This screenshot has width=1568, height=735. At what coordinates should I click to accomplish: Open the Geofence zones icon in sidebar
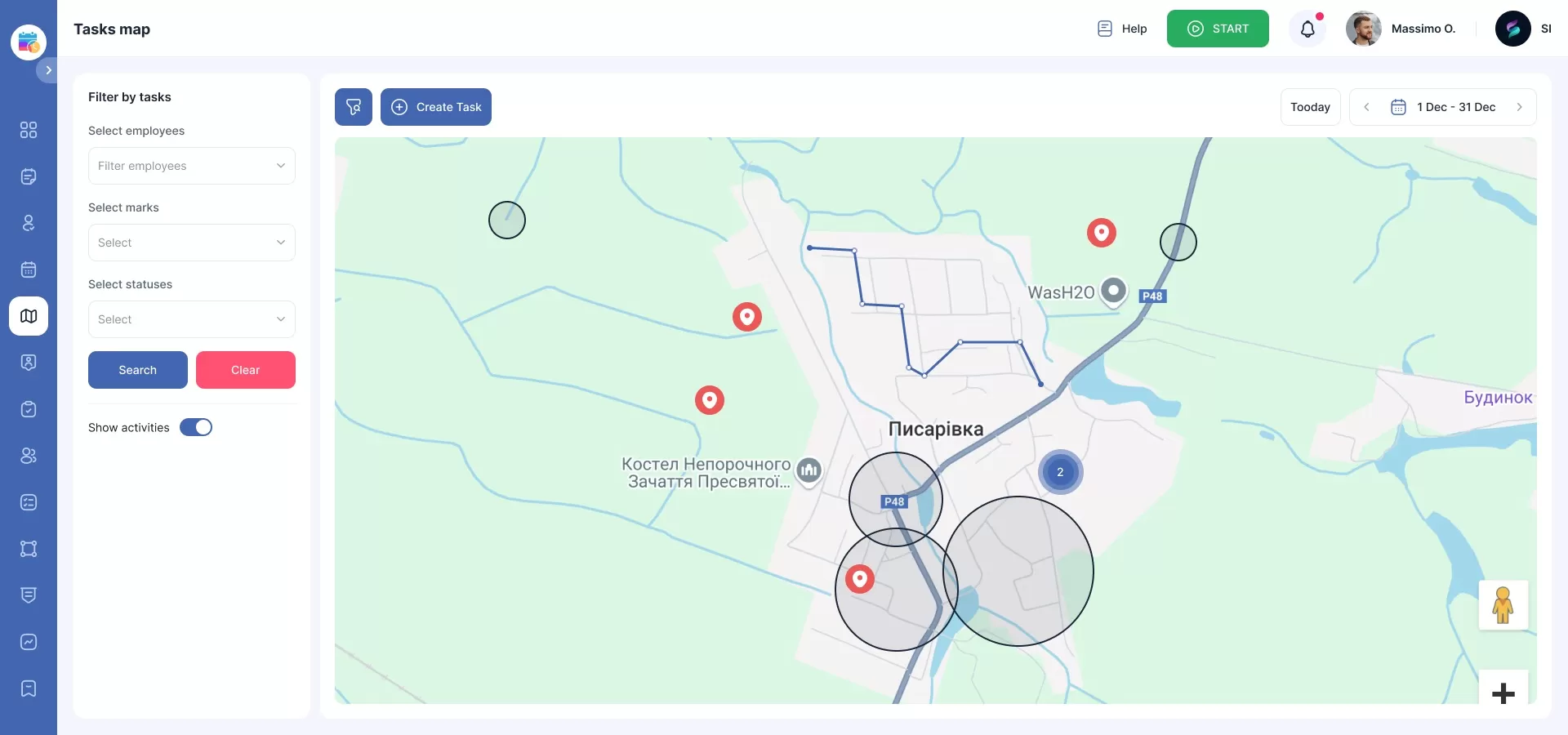tap(29, 549)
